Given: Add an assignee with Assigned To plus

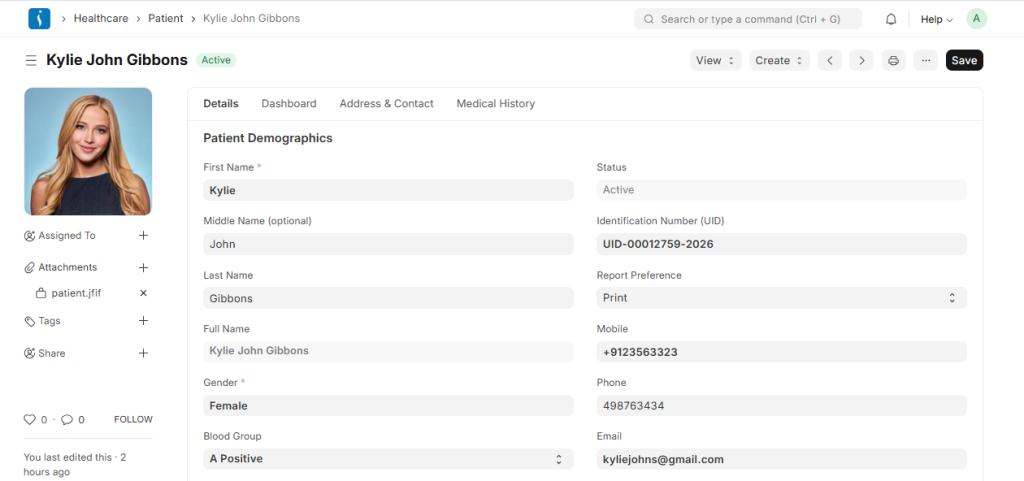Looking at the screenshot, I should [x=143, y=236].
